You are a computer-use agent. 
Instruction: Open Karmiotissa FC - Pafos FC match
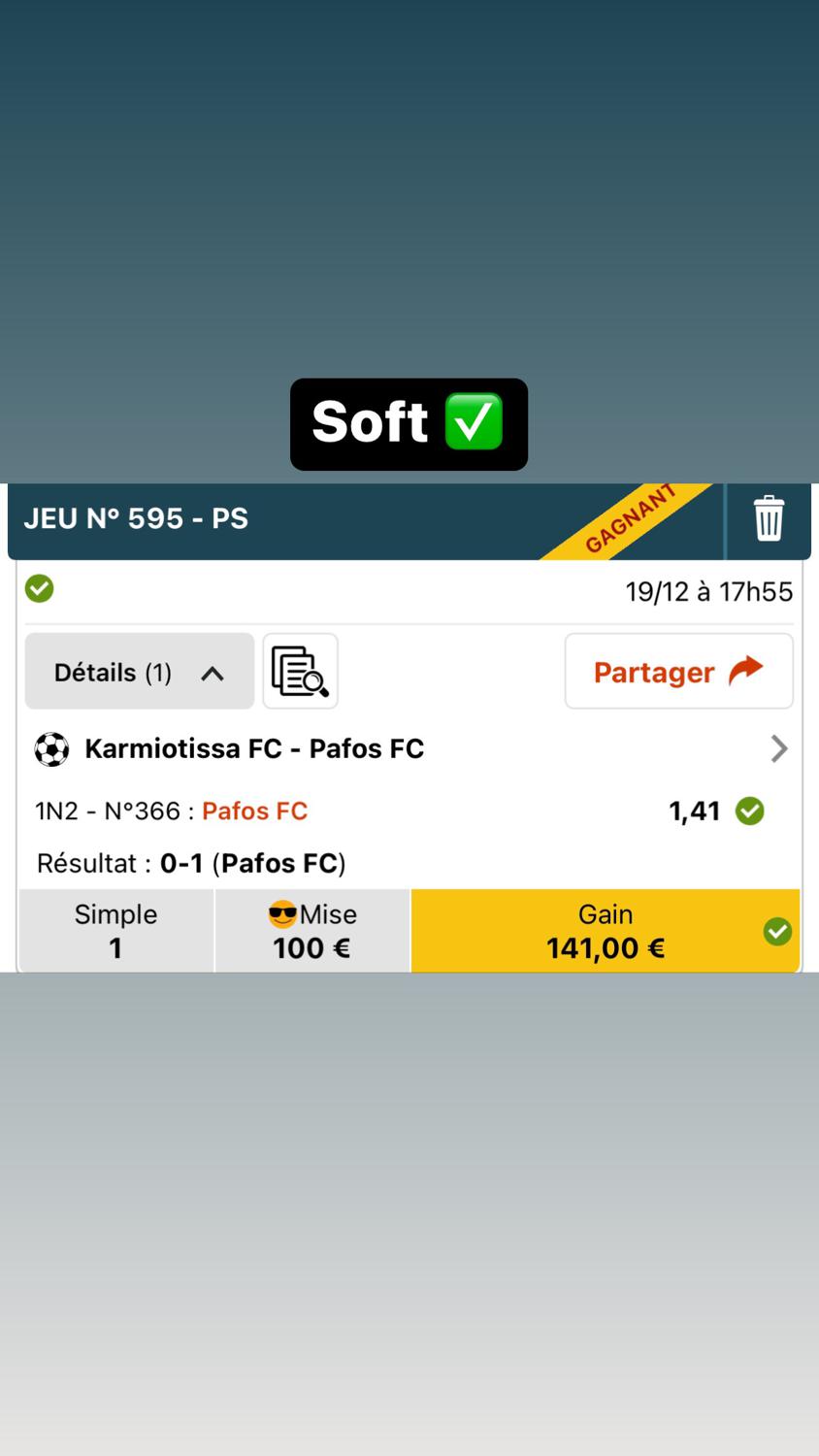(x=254, y=749)
